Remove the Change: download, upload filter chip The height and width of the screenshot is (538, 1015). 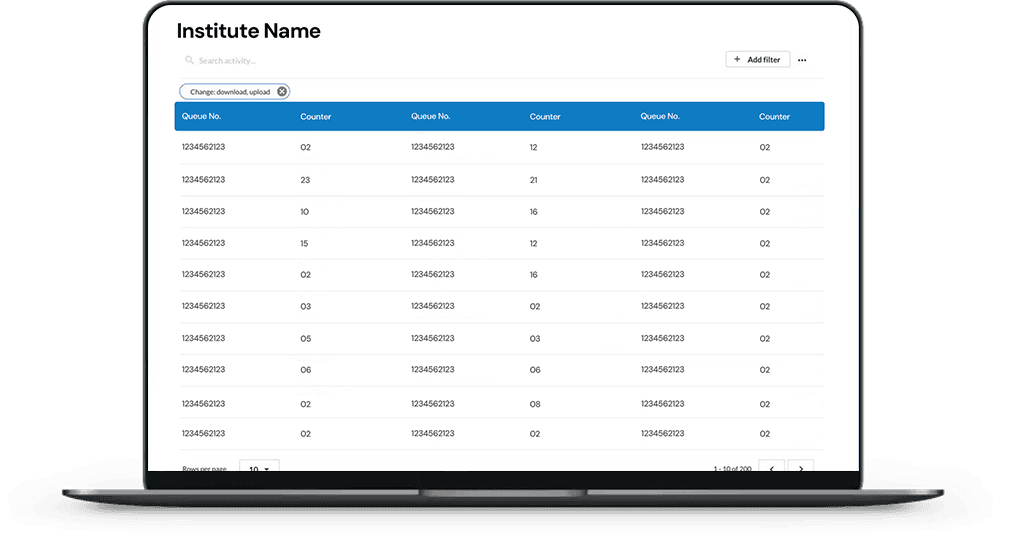click(x=282, y=92)
